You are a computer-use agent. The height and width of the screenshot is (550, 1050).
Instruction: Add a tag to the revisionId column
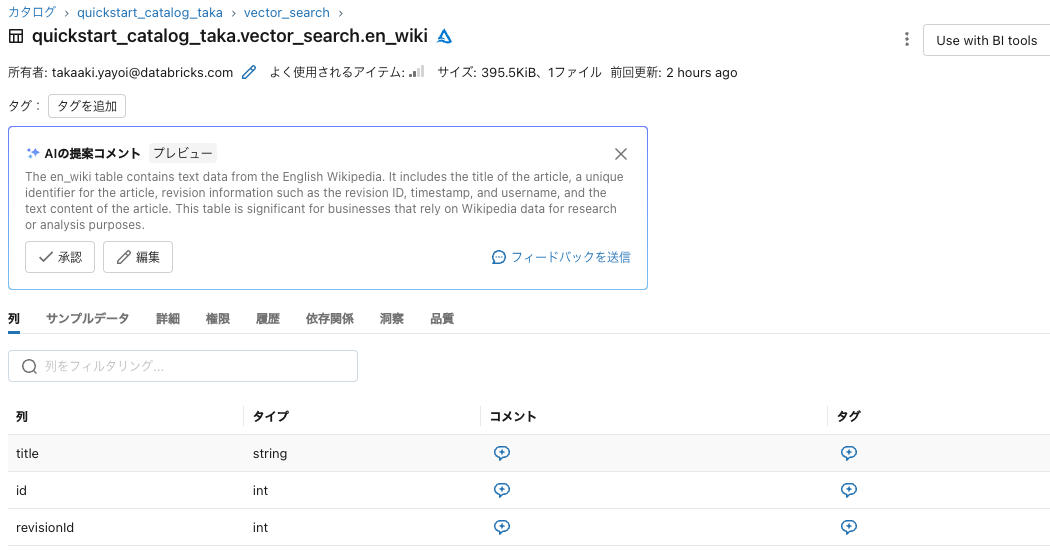click(848, 527)
